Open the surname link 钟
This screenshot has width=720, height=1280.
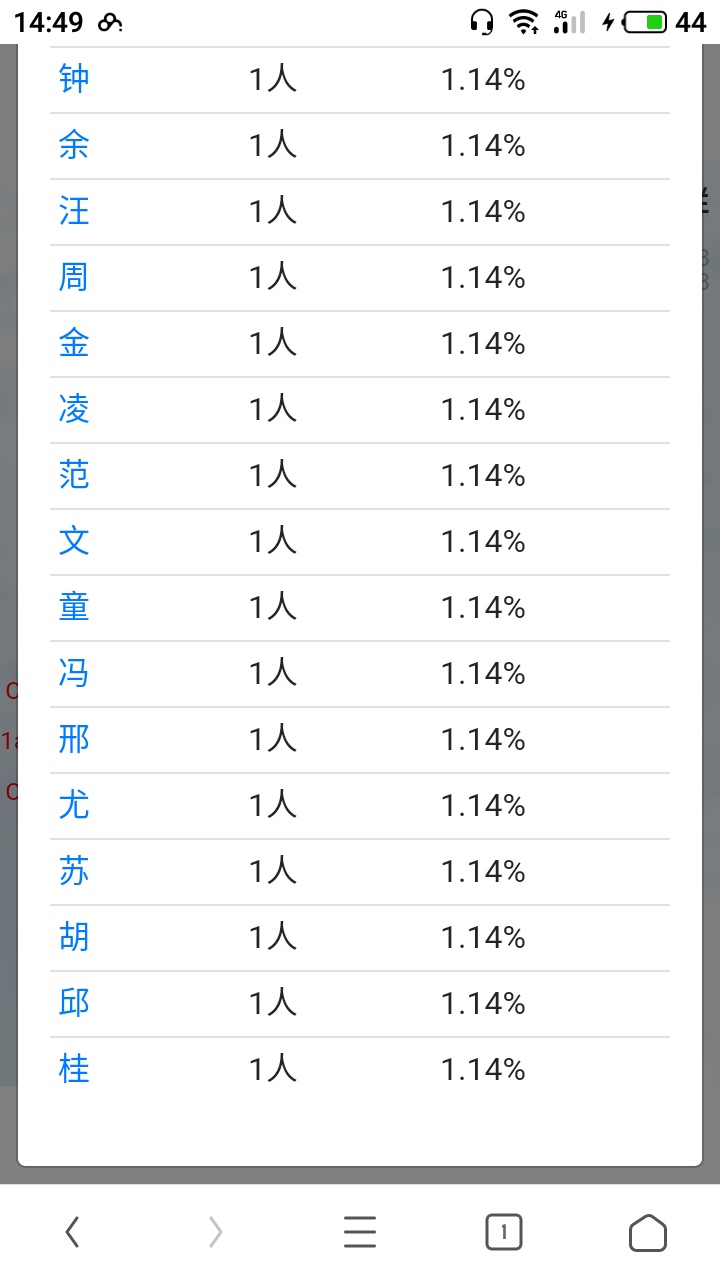pyautogui.click(x=74, y=79)
